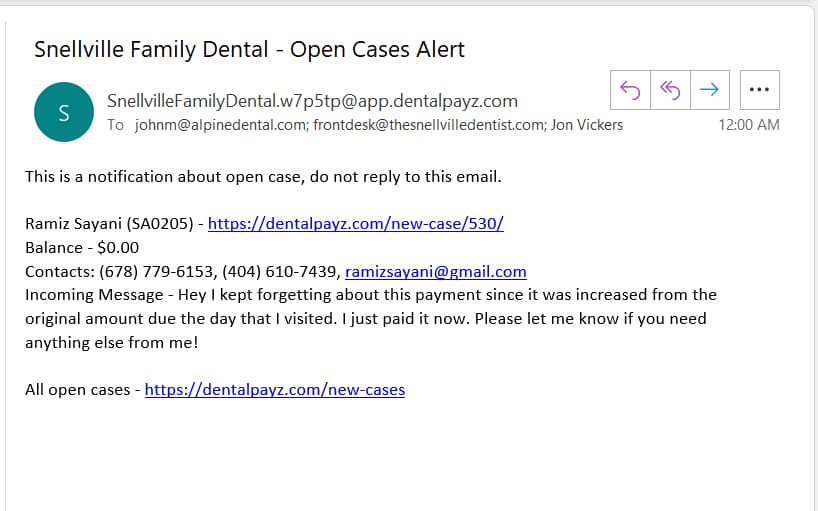
Task: Open the More actions ellipsis menu
Action: 760,90
